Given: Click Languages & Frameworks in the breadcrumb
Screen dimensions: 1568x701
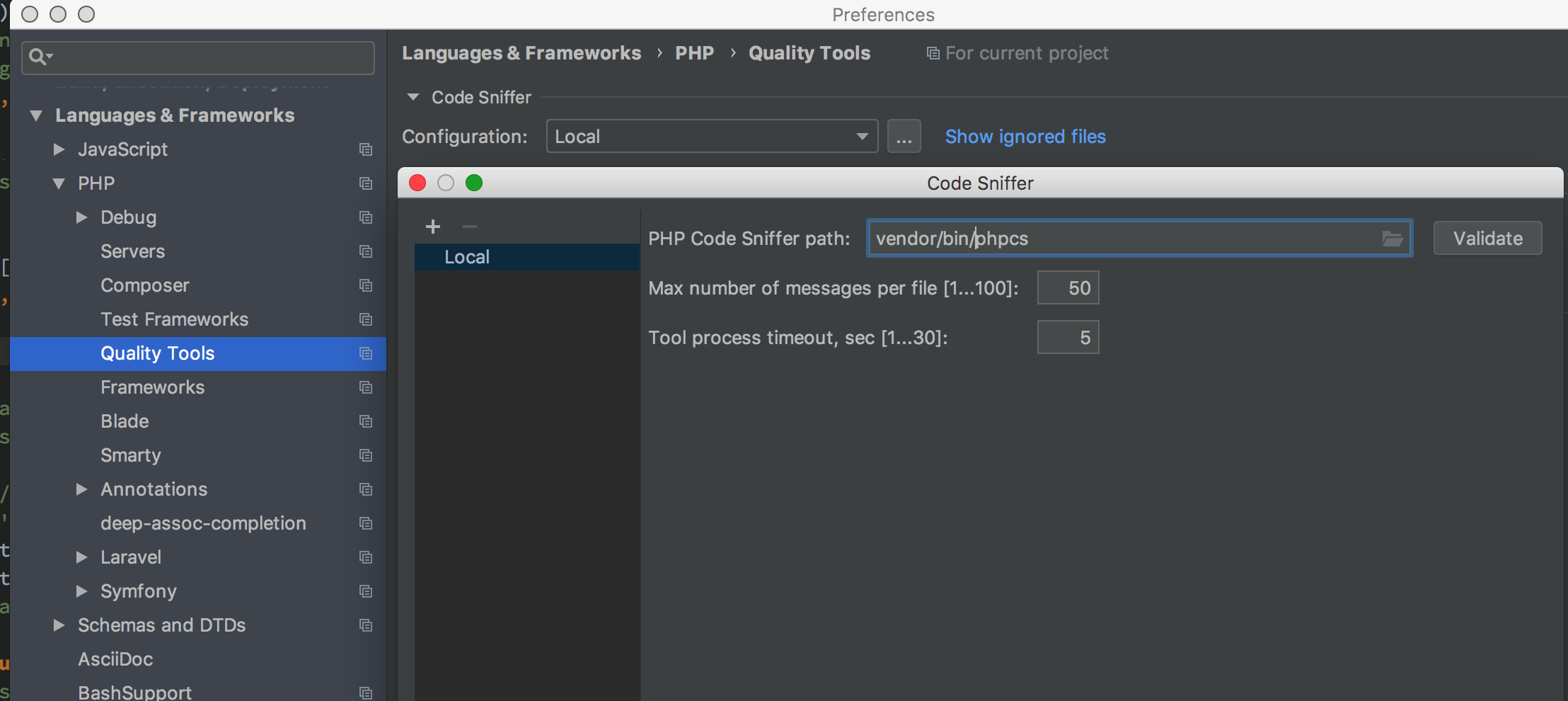Looking at the screenshot, I should 521,53.
